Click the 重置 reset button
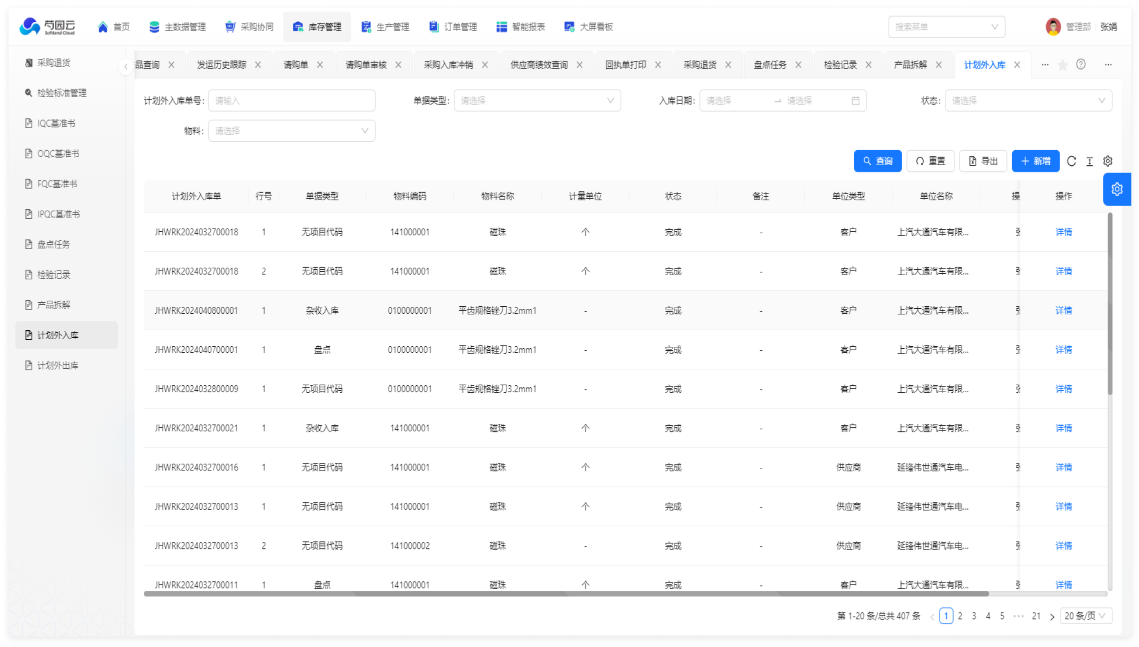This screenshot has height=647, width=1139. (x=931, y=161)
